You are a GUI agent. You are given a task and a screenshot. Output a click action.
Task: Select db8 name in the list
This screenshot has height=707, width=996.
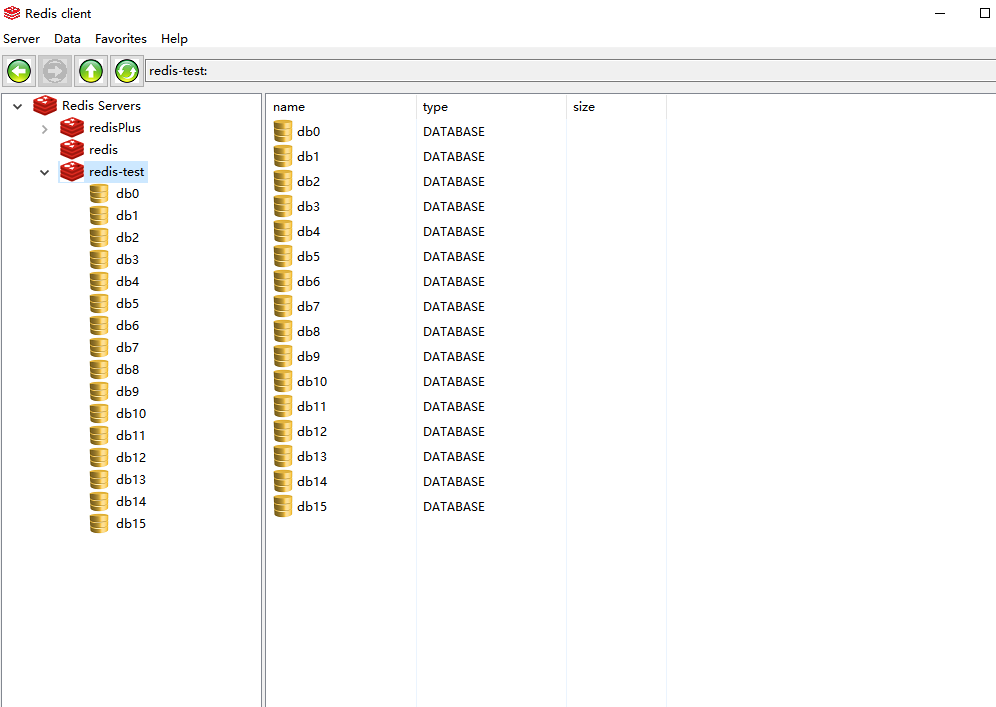pyautogui.click(x=309, y=332)
